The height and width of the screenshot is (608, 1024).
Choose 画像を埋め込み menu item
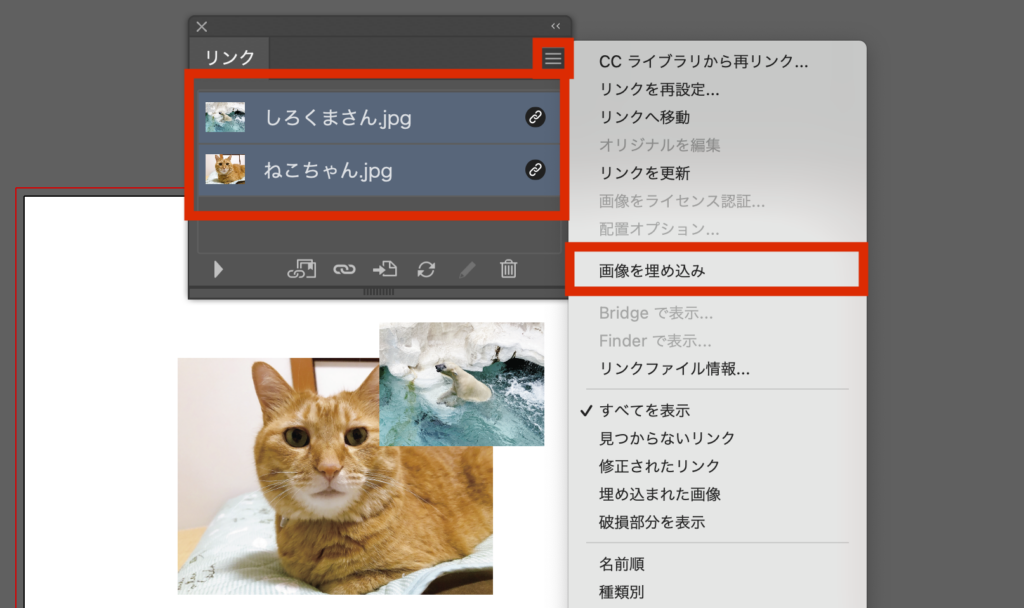click(x=652, y=270)
